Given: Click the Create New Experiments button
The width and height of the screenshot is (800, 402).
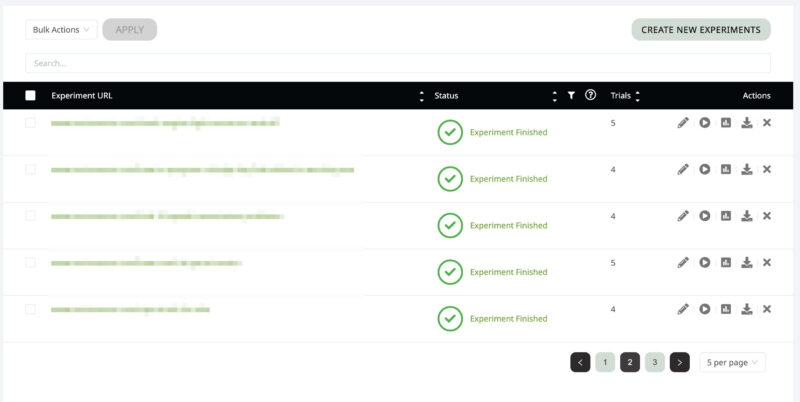Looking at the screenshot, I should pos(700,30).
